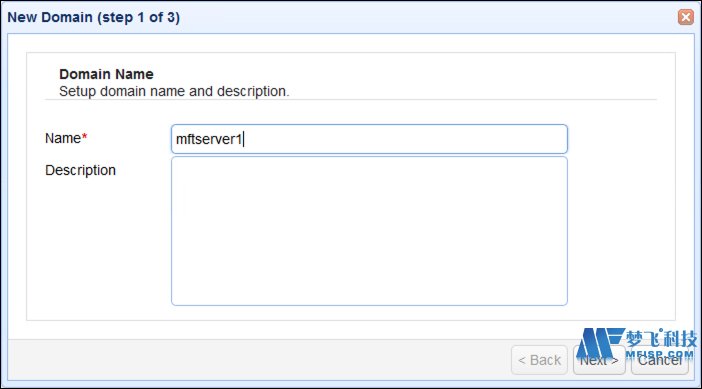Click the horizontal divider under the heading

click(x=351, y=99)
